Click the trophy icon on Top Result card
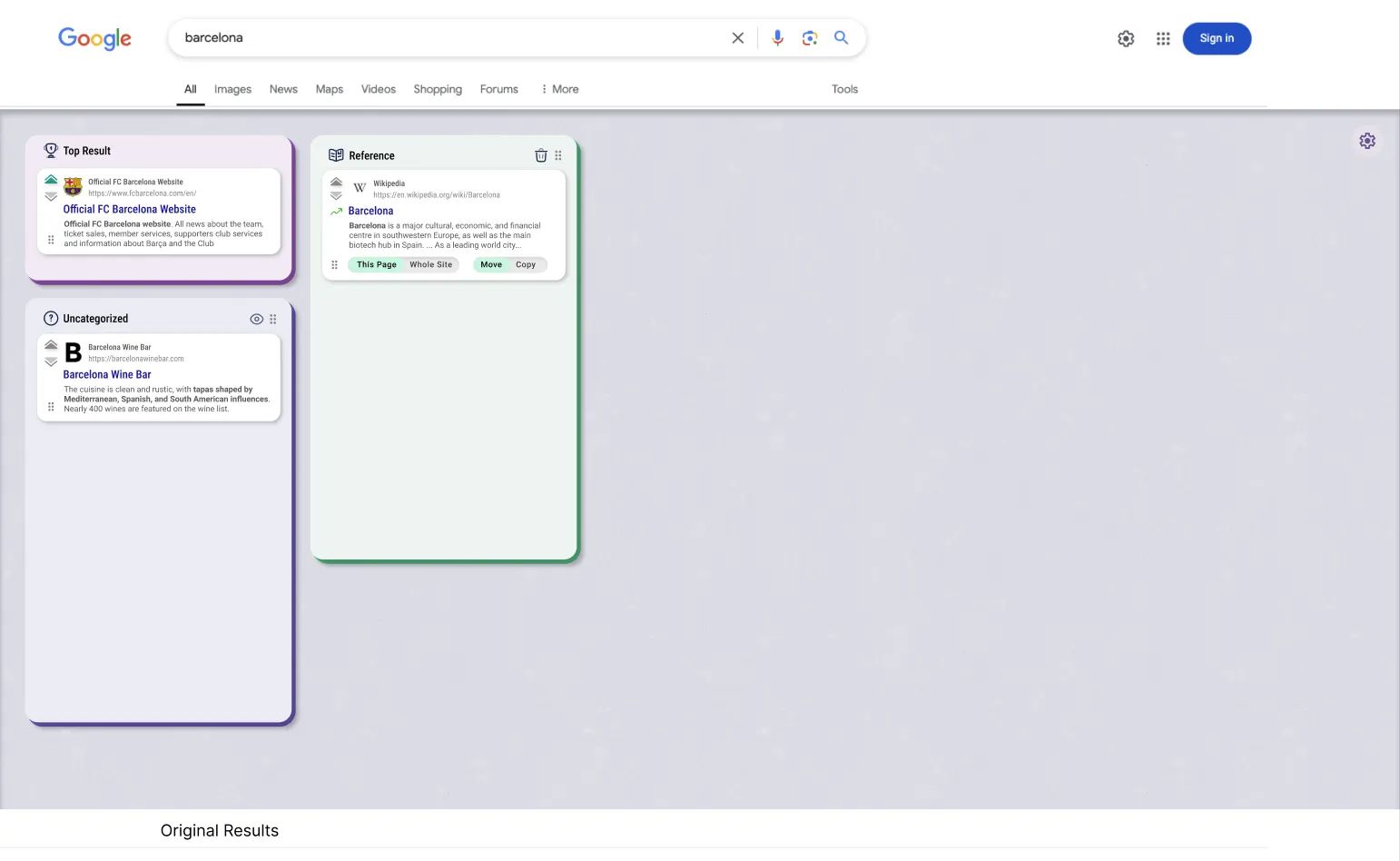The height and width of the screenshot is (861, 1400). (x=51, y=150)
